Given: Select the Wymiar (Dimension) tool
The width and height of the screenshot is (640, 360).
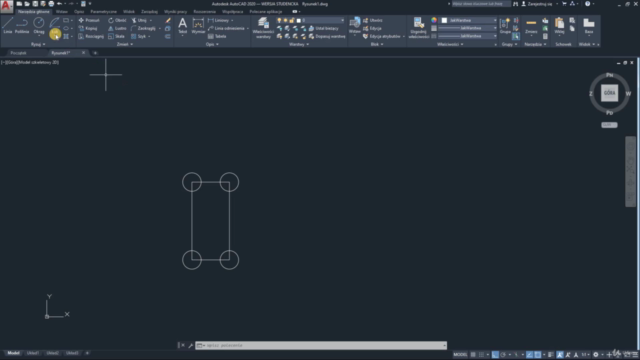Looking at the screenshot, I should [198, 25].
